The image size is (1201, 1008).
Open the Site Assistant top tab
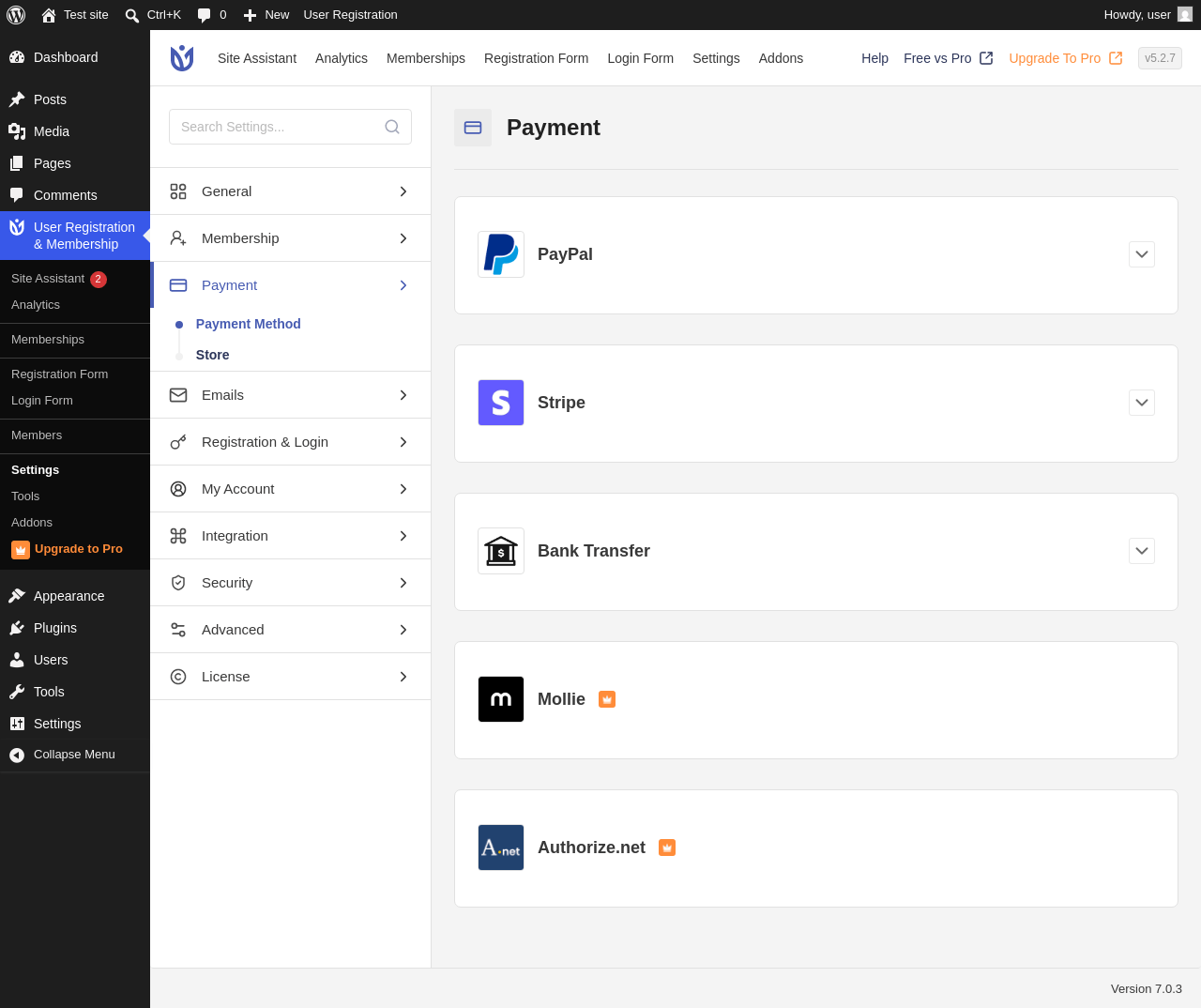(257, 58)
